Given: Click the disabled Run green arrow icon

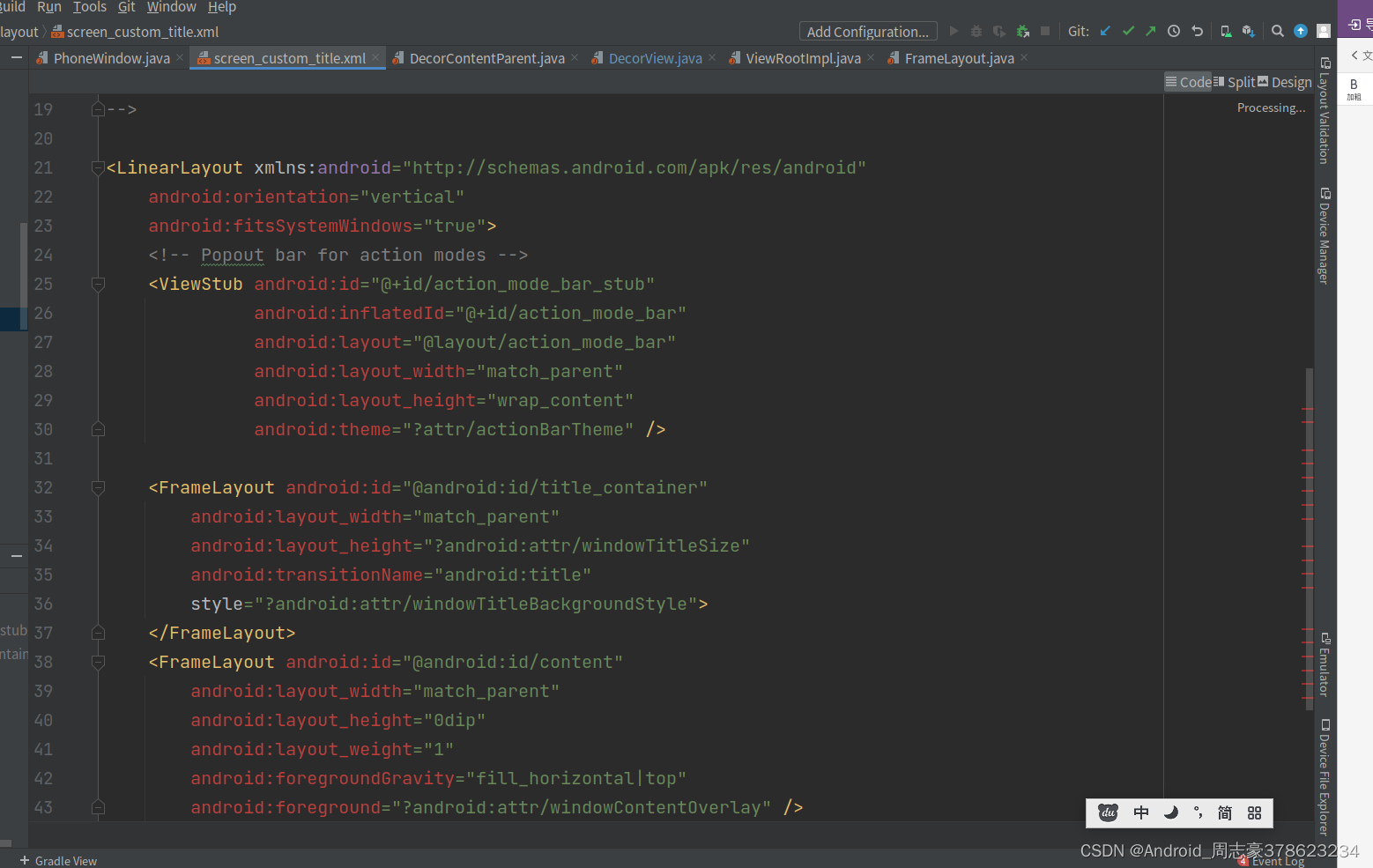Looking at the screenshot, I should [x=954, y=31].
